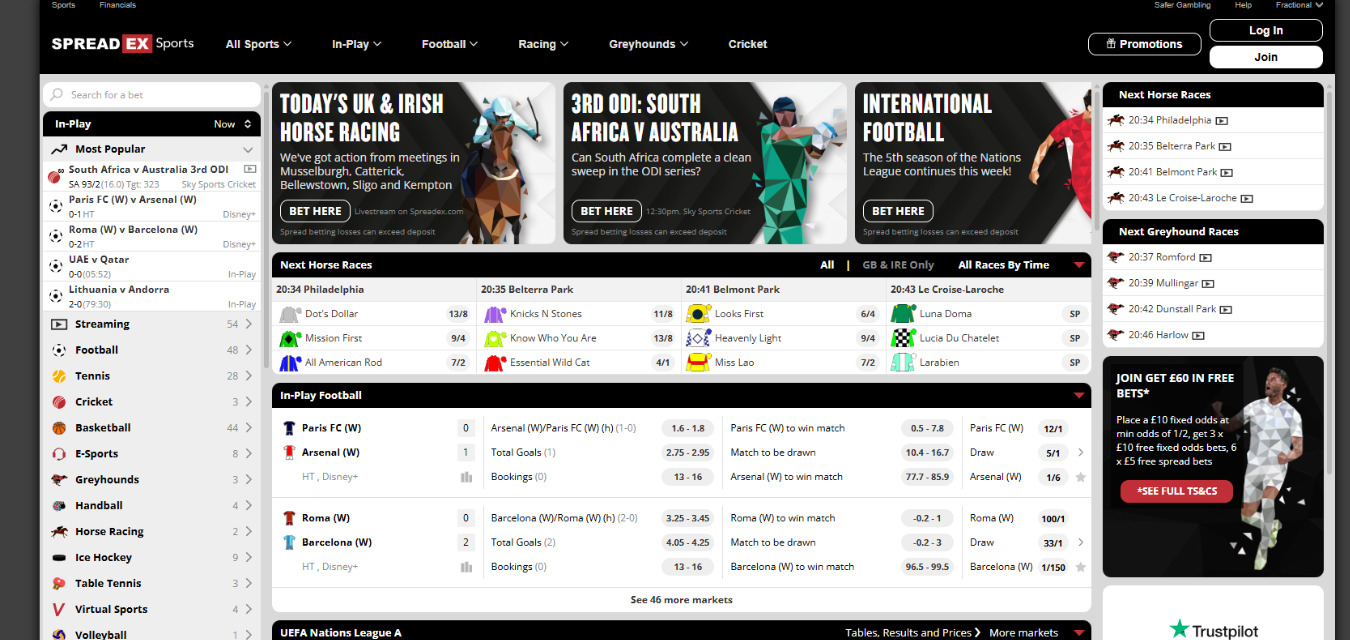The height and width of the screenshot is (640, 1350).
Task: Favourite the Paris FC v Arsenal match star
Action: [x=1080, y=477]
